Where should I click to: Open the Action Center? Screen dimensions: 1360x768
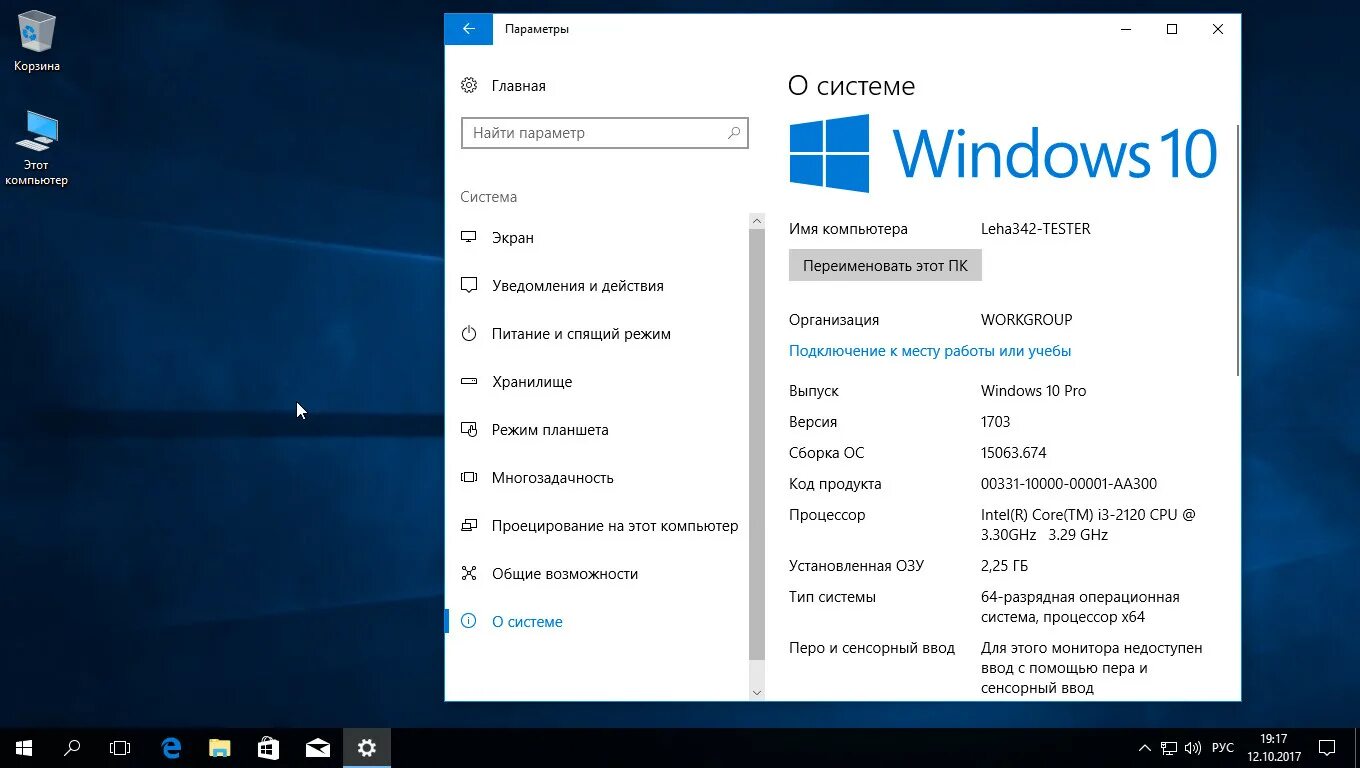tap(1327, 748)
